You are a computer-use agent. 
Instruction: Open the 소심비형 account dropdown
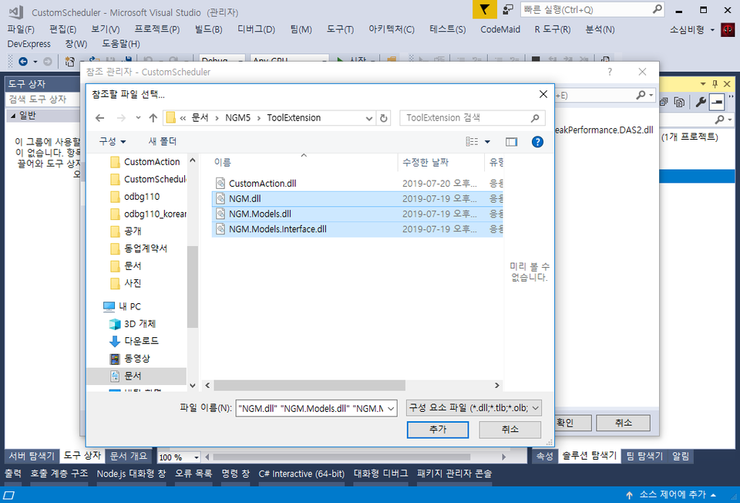pyautogui.click(x=713, y=30)
